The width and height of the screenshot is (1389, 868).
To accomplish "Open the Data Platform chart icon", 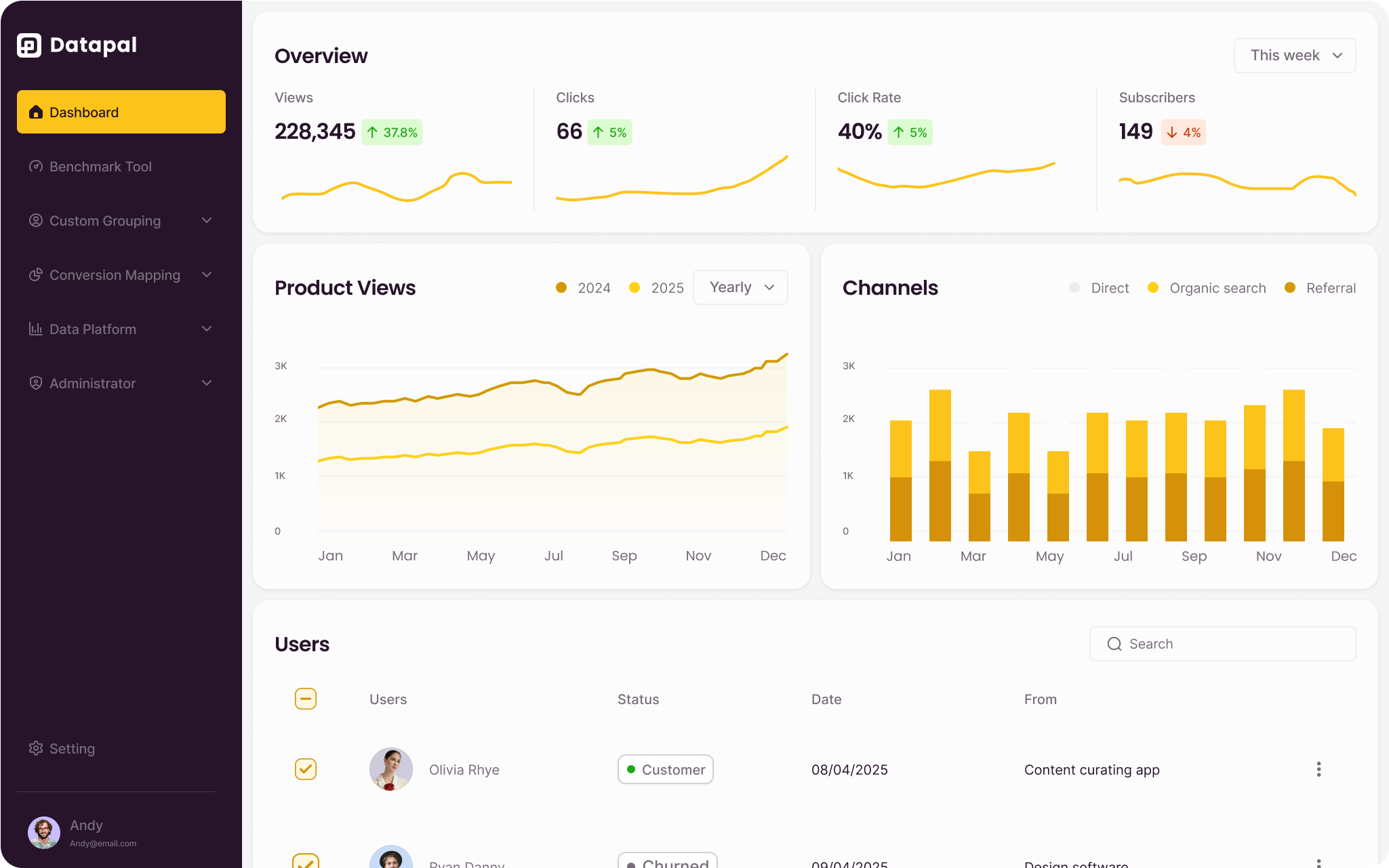I will point(35,329).
